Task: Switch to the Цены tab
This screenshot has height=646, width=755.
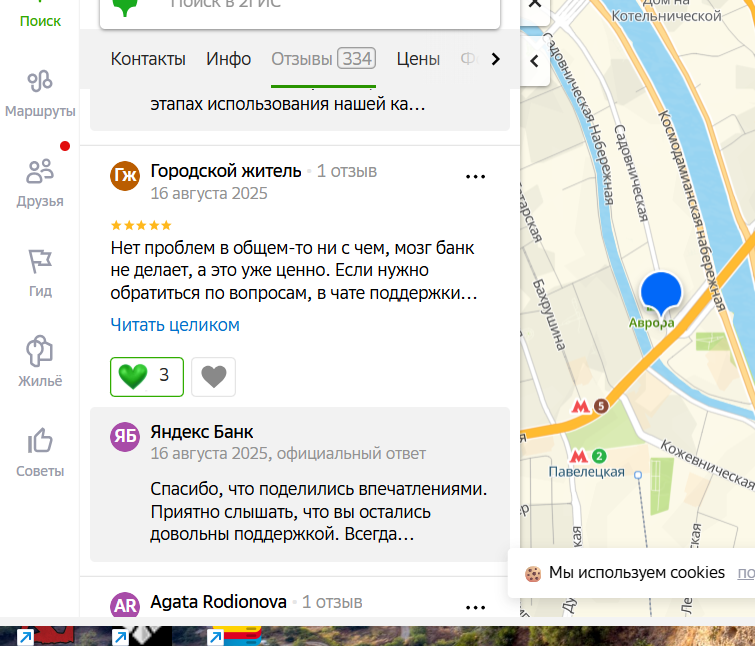Action: coord(418,59)
